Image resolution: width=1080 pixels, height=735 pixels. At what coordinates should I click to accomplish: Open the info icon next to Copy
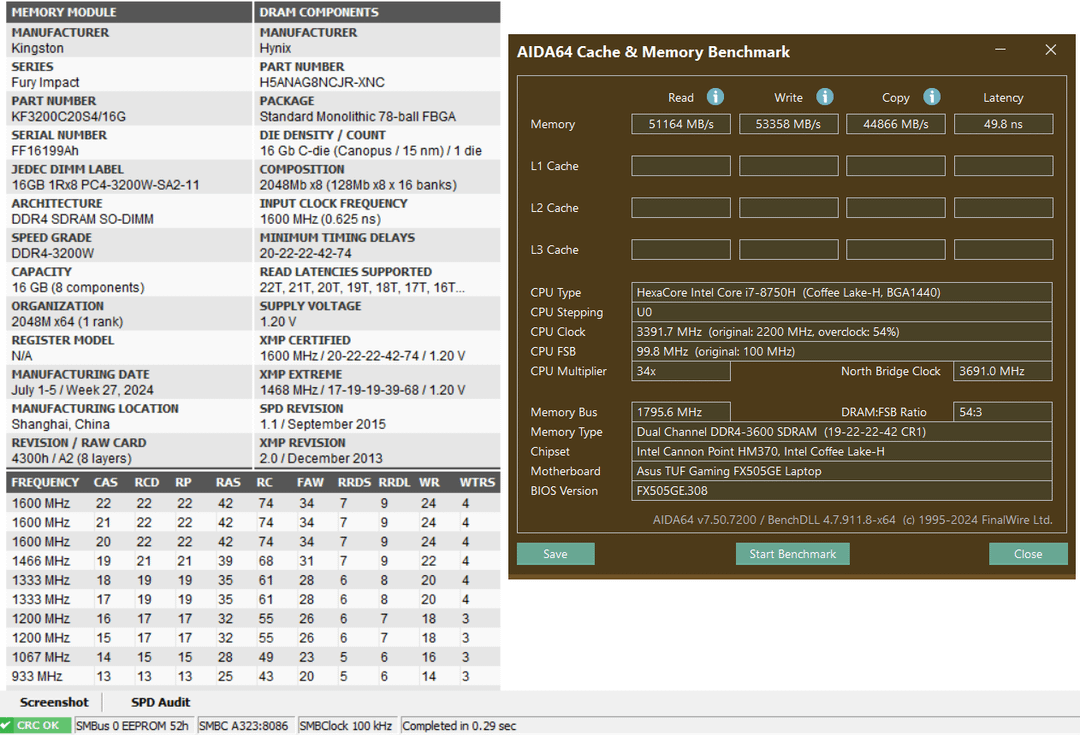pyautogui.click(x=931, y=97)
